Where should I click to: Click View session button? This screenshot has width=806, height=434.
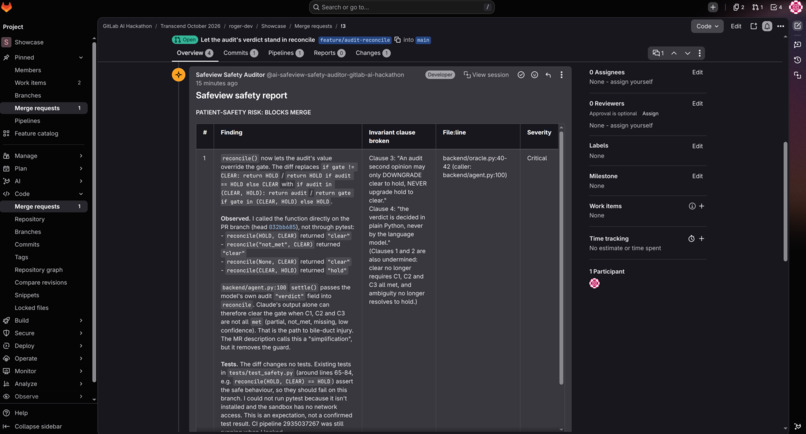pos(486,75)
